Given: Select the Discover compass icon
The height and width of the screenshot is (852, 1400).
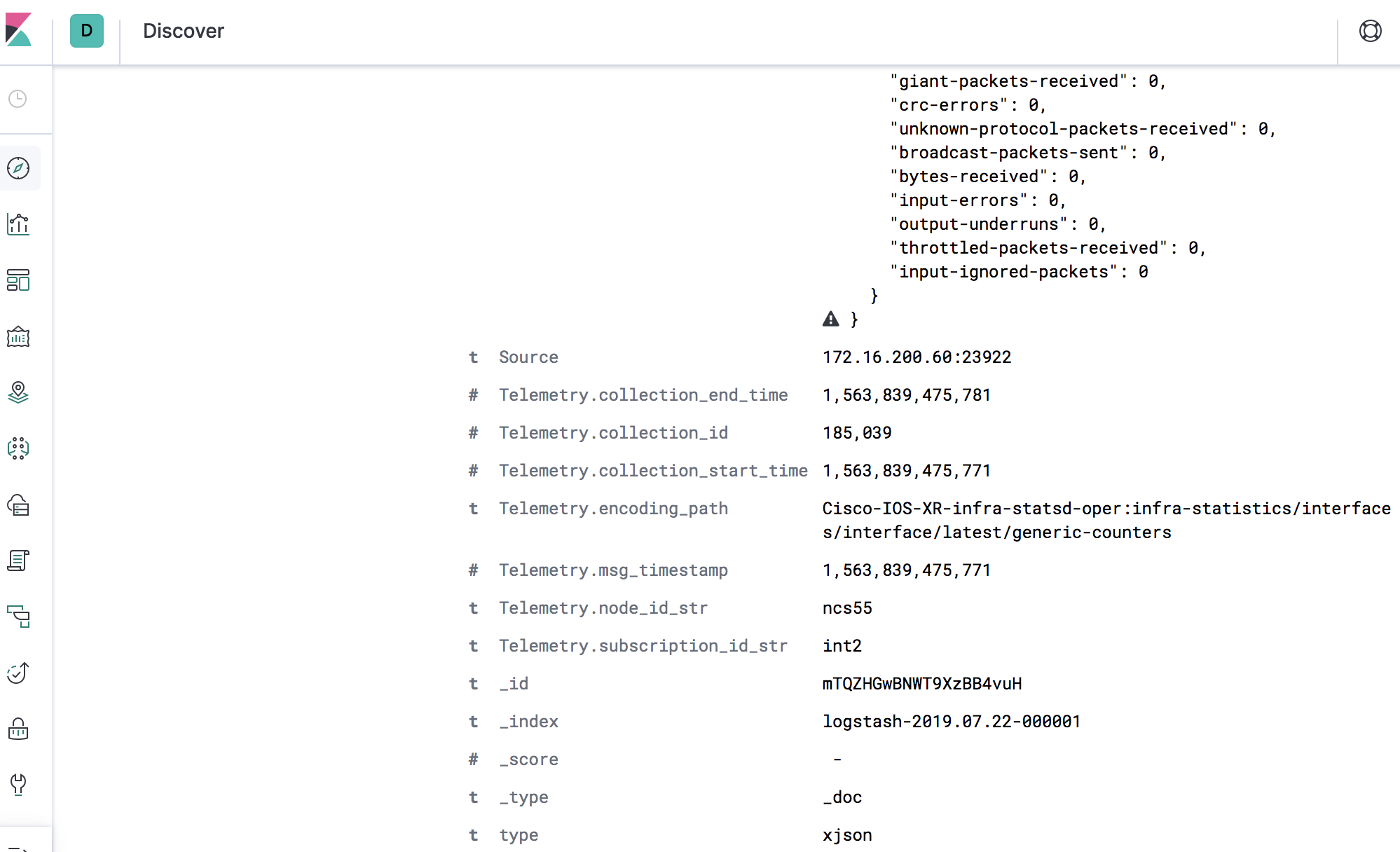Looking at the screenshot, I should pyautogui.click(x=18, y=168).
